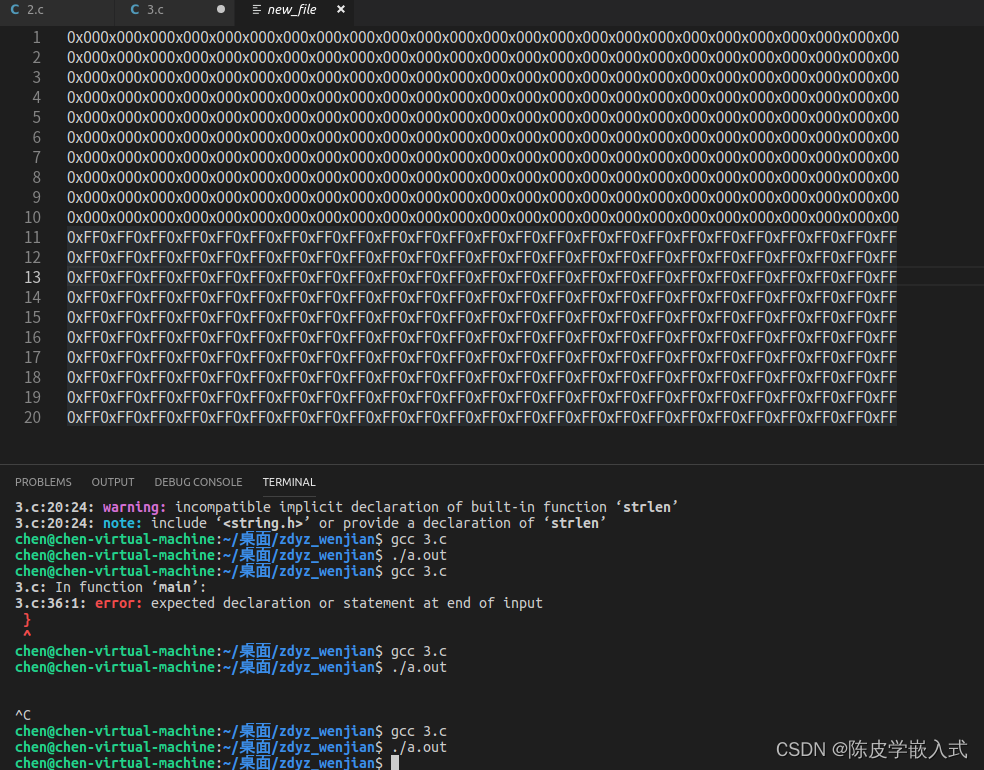
Task: Select the TERMINAL panel tab
Action: (x=288, y=482)
